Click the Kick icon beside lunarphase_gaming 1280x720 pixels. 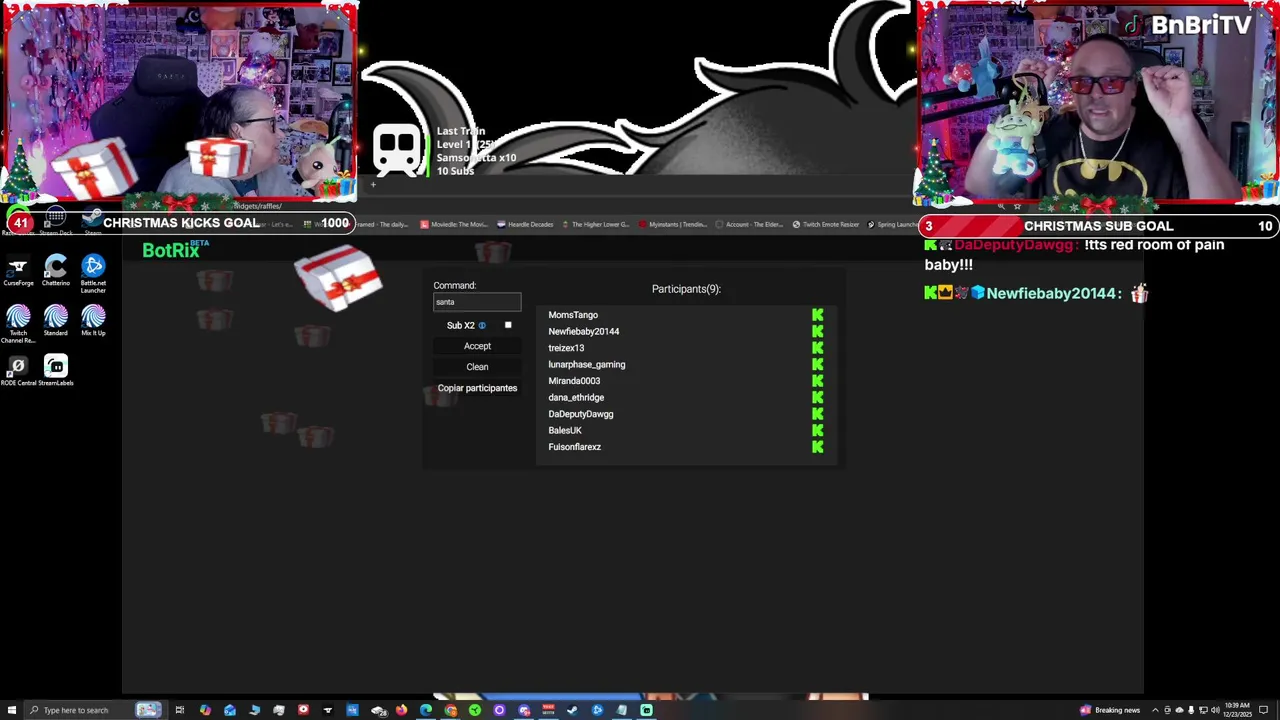pyautogui.click(x=817, y=364)
